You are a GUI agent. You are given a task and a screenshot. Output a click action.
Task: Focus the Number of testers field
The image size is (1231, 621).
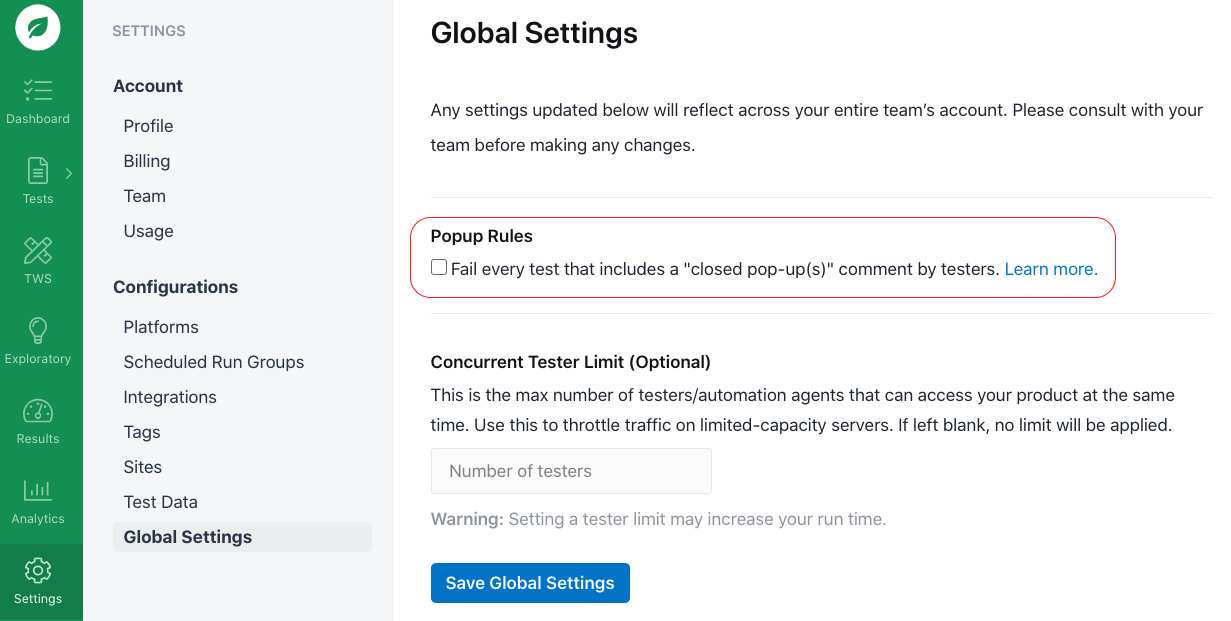click(571, 471)
